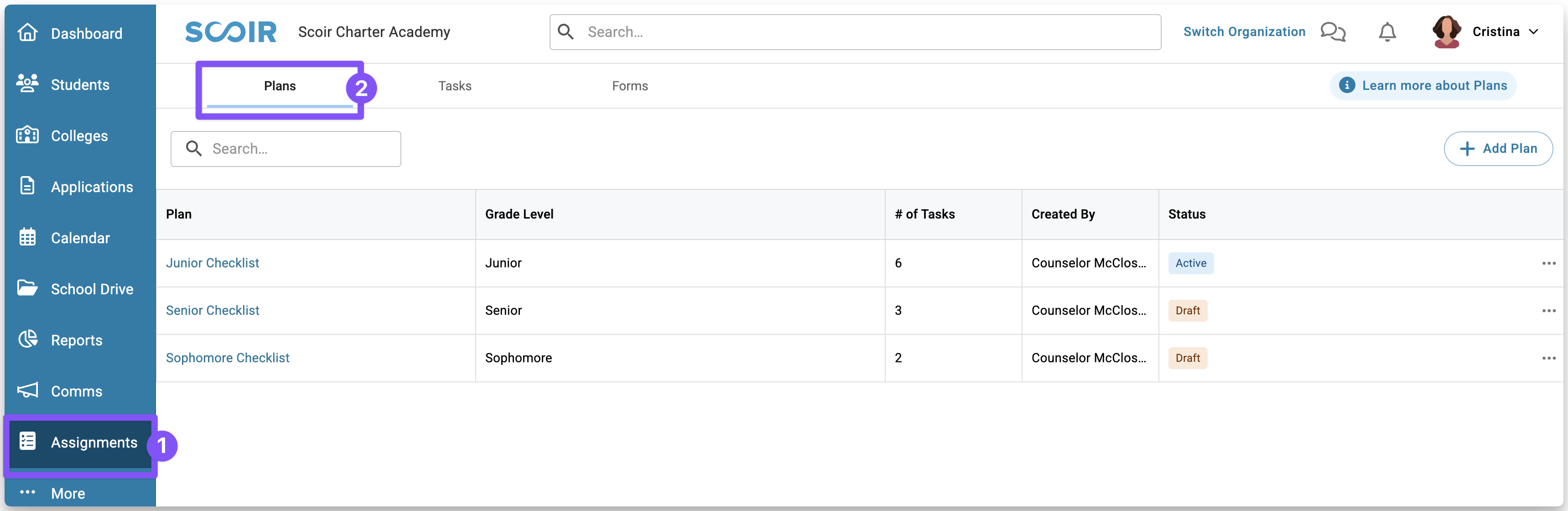Click Created By cell in Senior Checklist row

[1089, 311]
